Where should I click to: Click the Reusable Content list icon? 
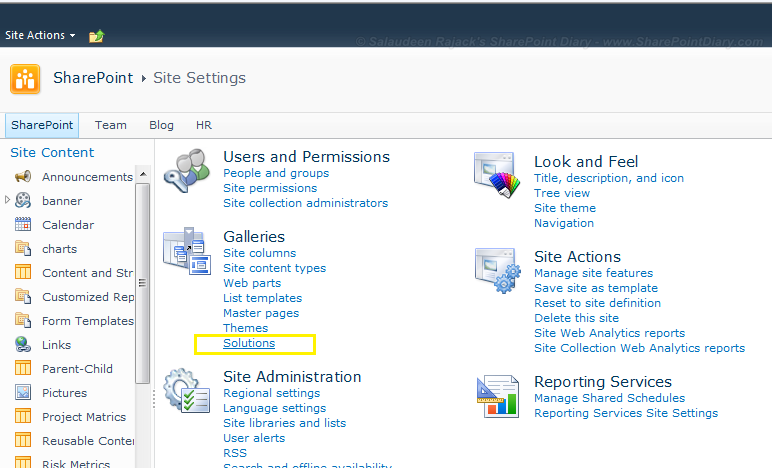pos(23,440)
